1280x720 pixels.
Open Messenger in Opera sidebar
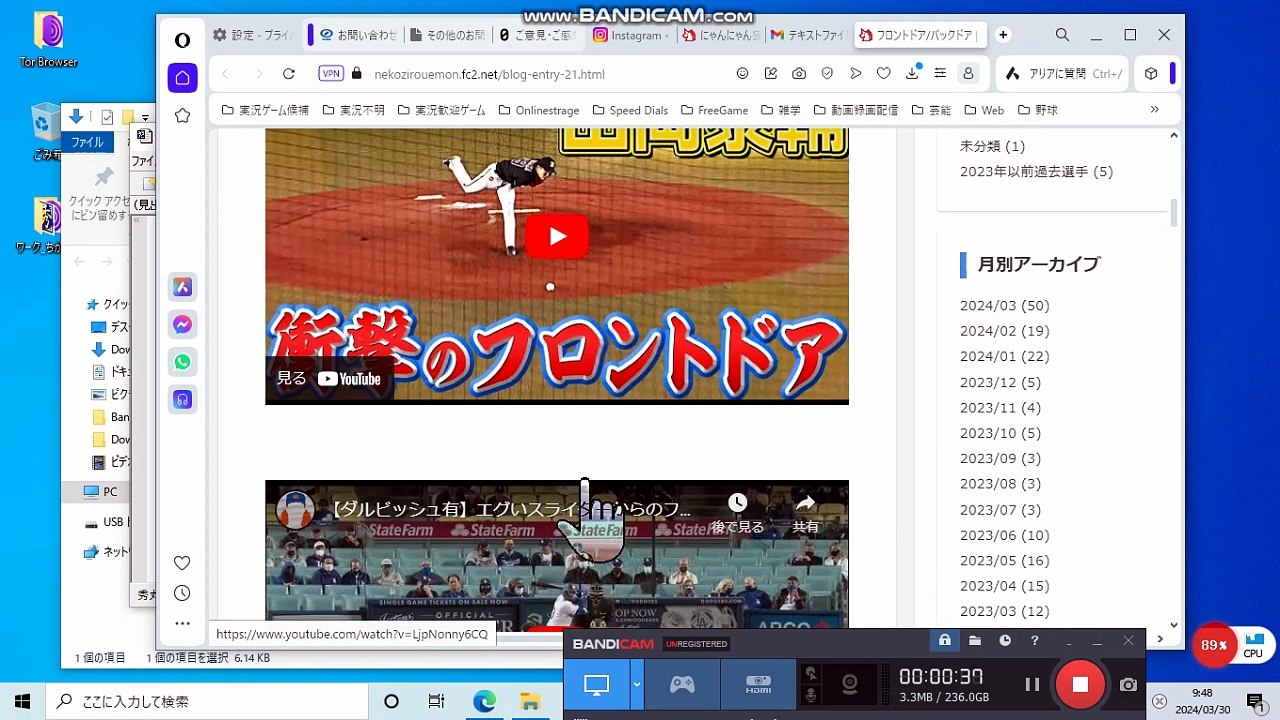(182, 325)
